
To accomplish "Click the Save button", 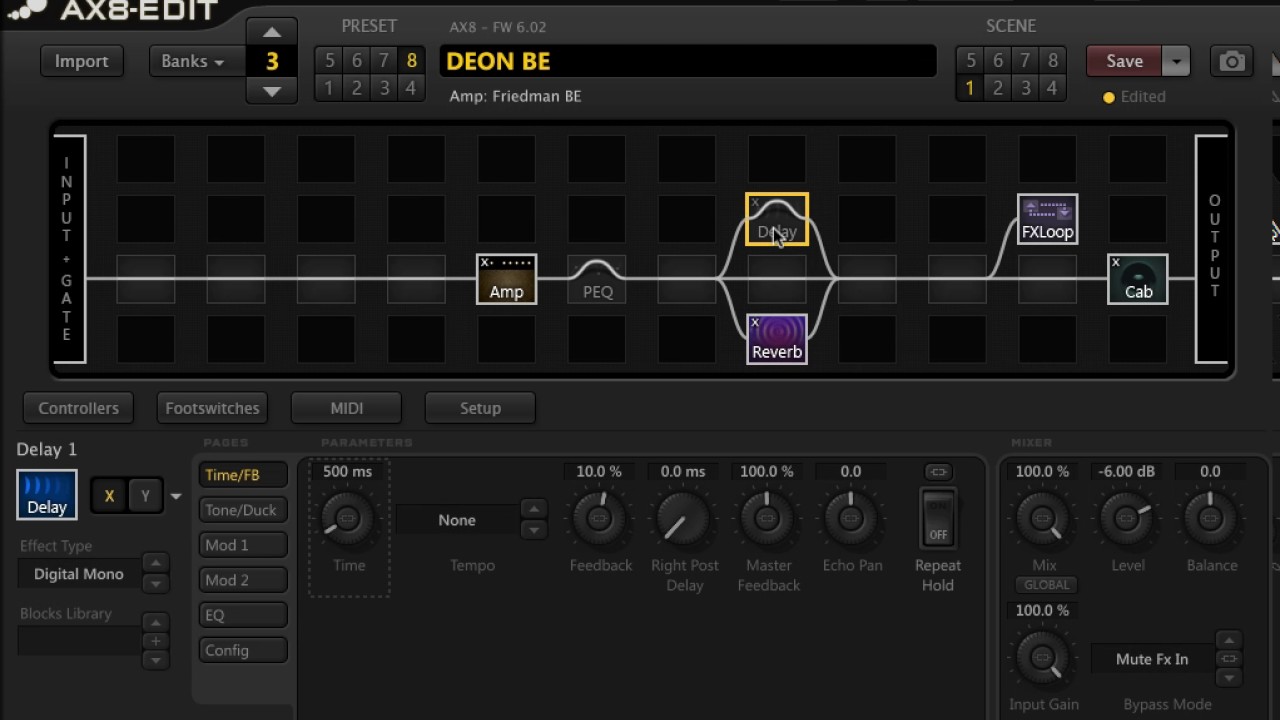I will 1124,61.
